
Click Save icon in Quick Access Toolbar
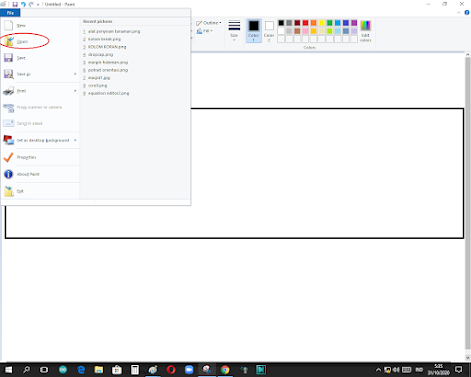(15, 4)
